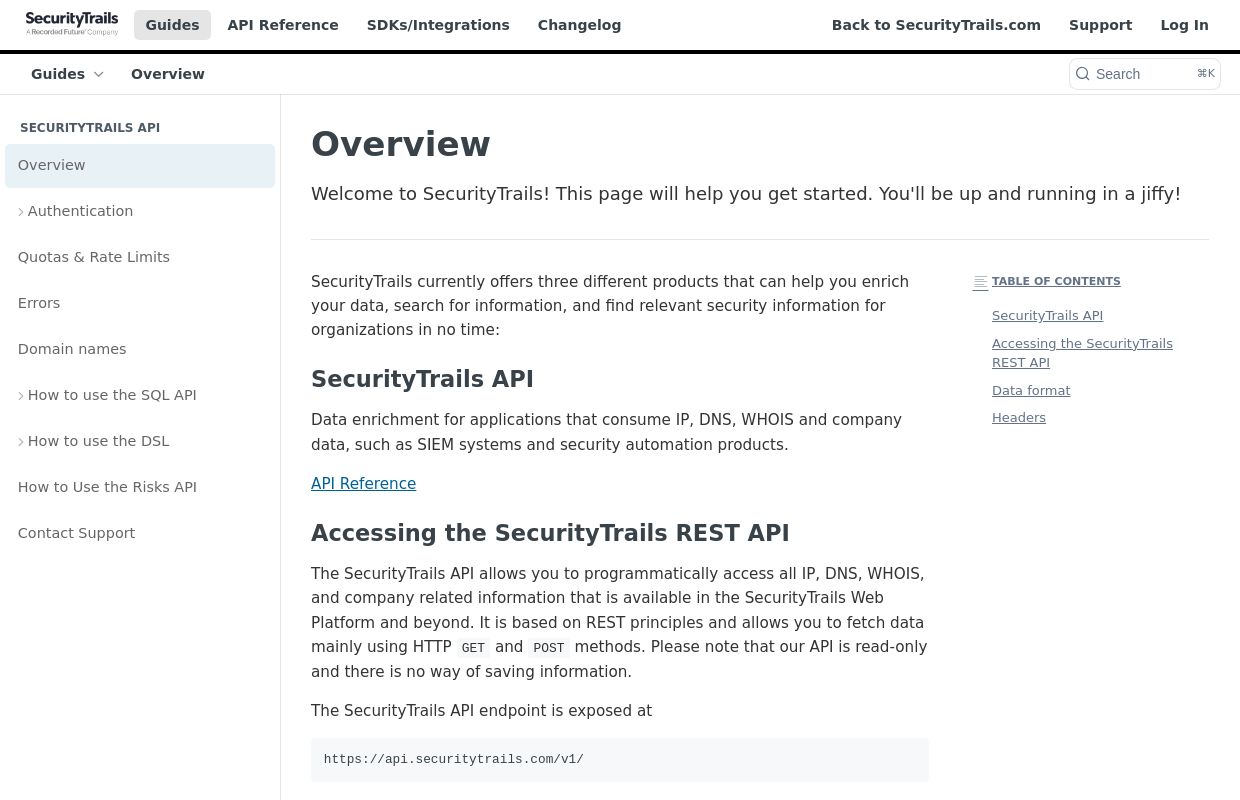Click the API endpoint URL code block
The height and width of the screenshot is (800, 1240).
tap(620, 760)
